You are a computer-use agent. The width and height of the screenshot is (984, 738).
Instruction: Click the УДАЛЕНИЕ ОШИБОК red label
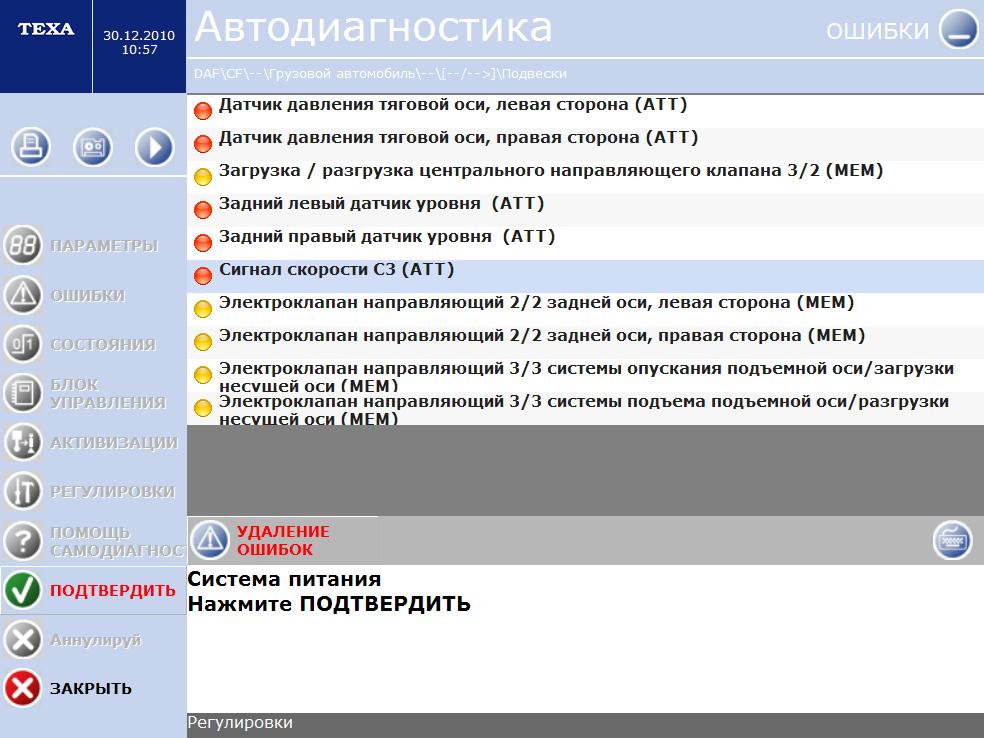pyautogui.click(x=283, y=540)
